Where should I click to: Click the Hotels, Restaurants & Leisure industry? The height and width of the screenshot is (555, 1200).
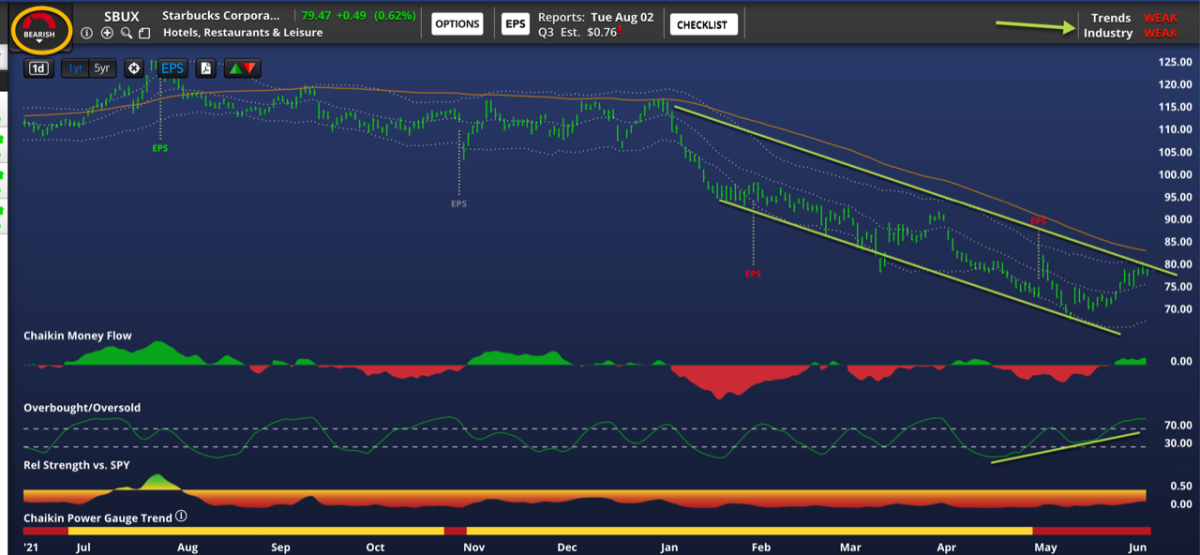243,33
